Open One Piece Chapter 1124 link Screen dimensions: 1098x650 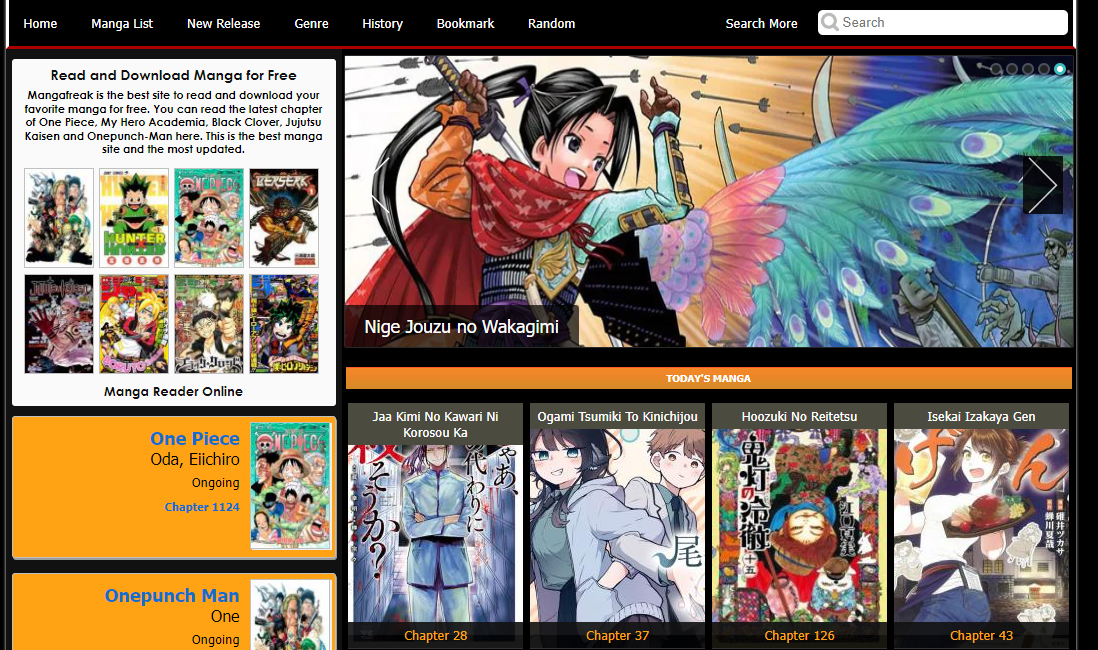coord(202,507)
